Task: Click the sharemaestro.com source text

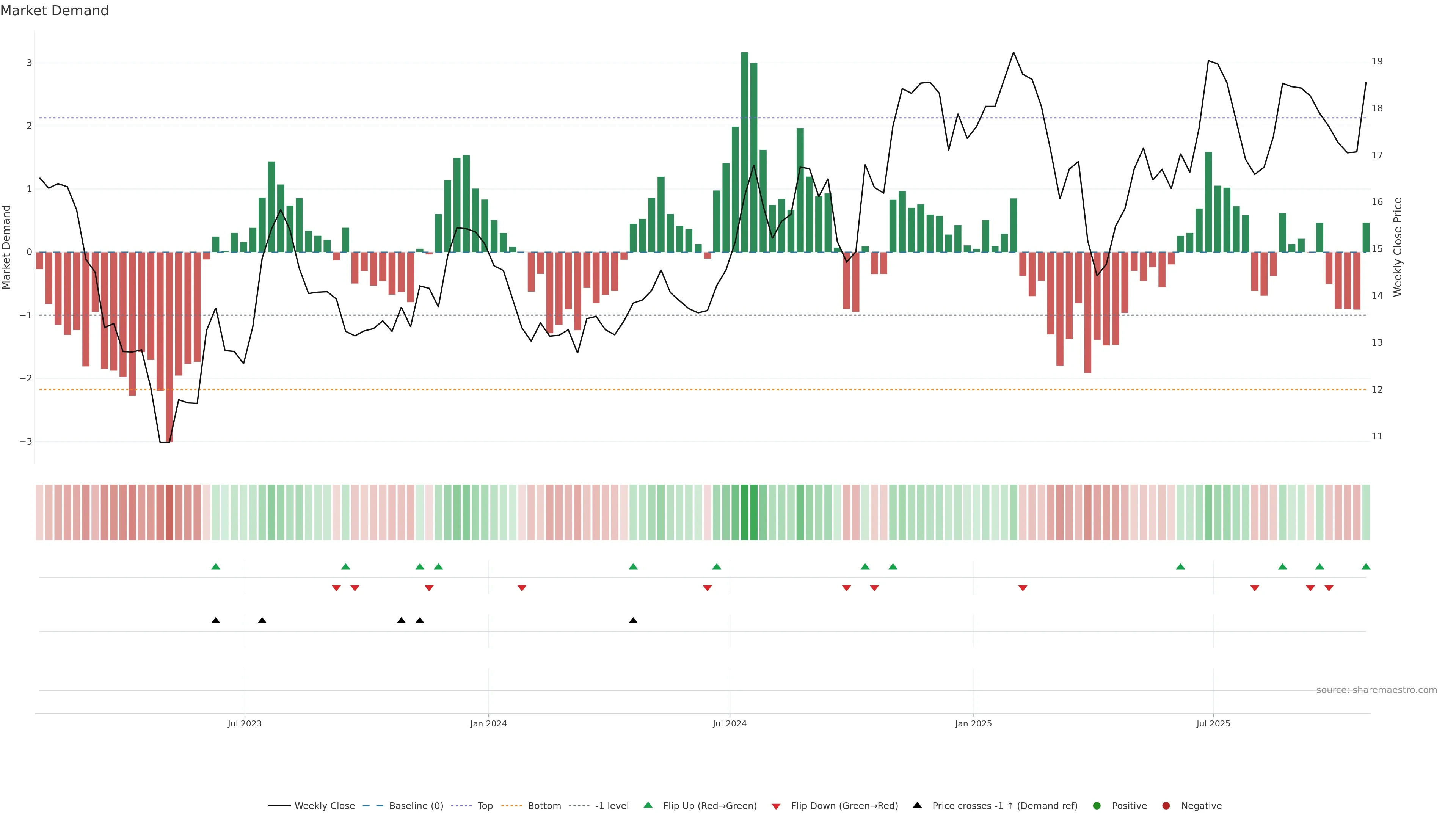Action: 1376,690
